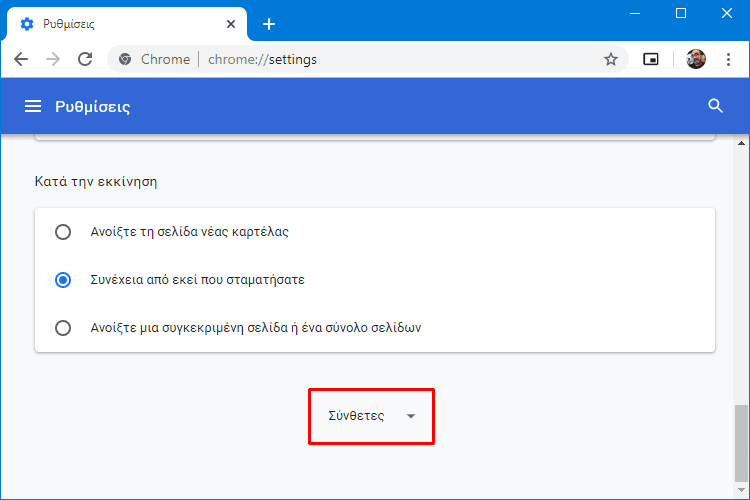The width and height of the screenshot is (750, 500).
Task: Click the Κατά την εκκίνηση heading
Action: [x=96, y=182]
